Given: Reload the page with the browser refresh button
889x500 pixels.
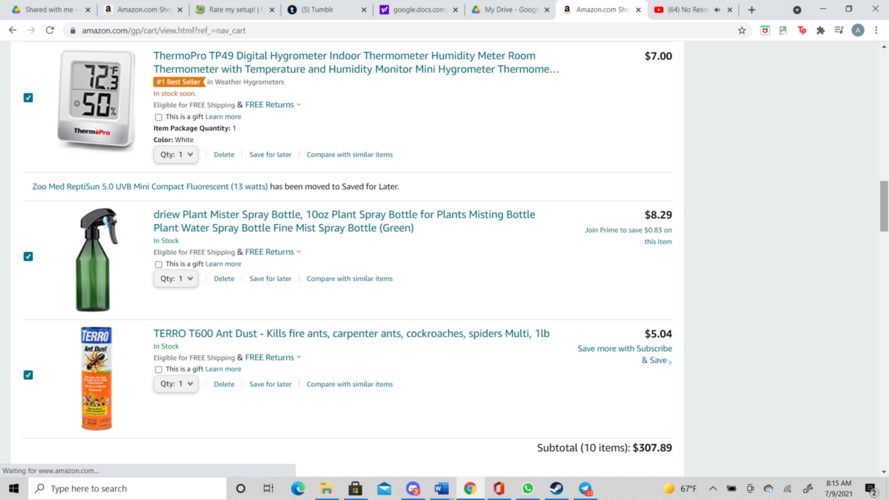Looking at the screenshot, I should point(50,30).
